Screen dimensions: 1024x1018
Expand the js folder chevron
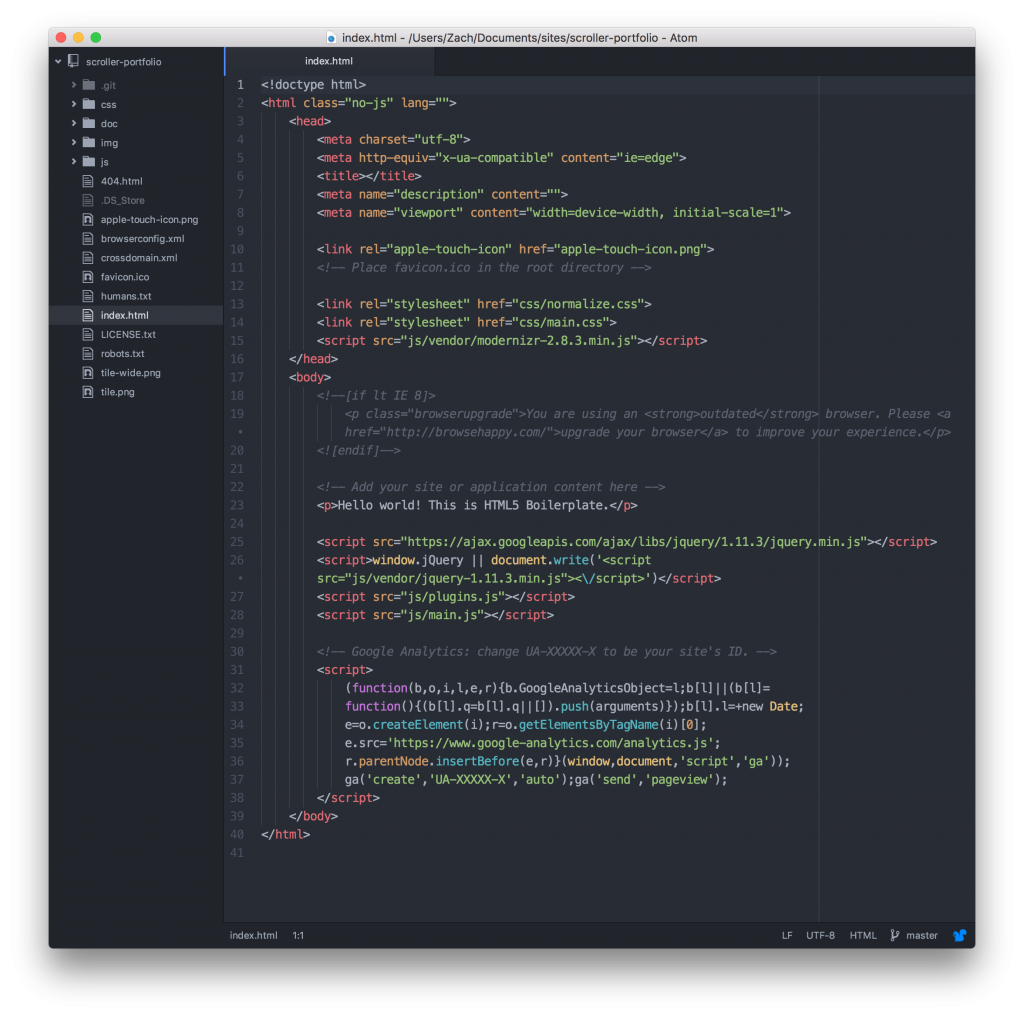click(x=74, y=161)
